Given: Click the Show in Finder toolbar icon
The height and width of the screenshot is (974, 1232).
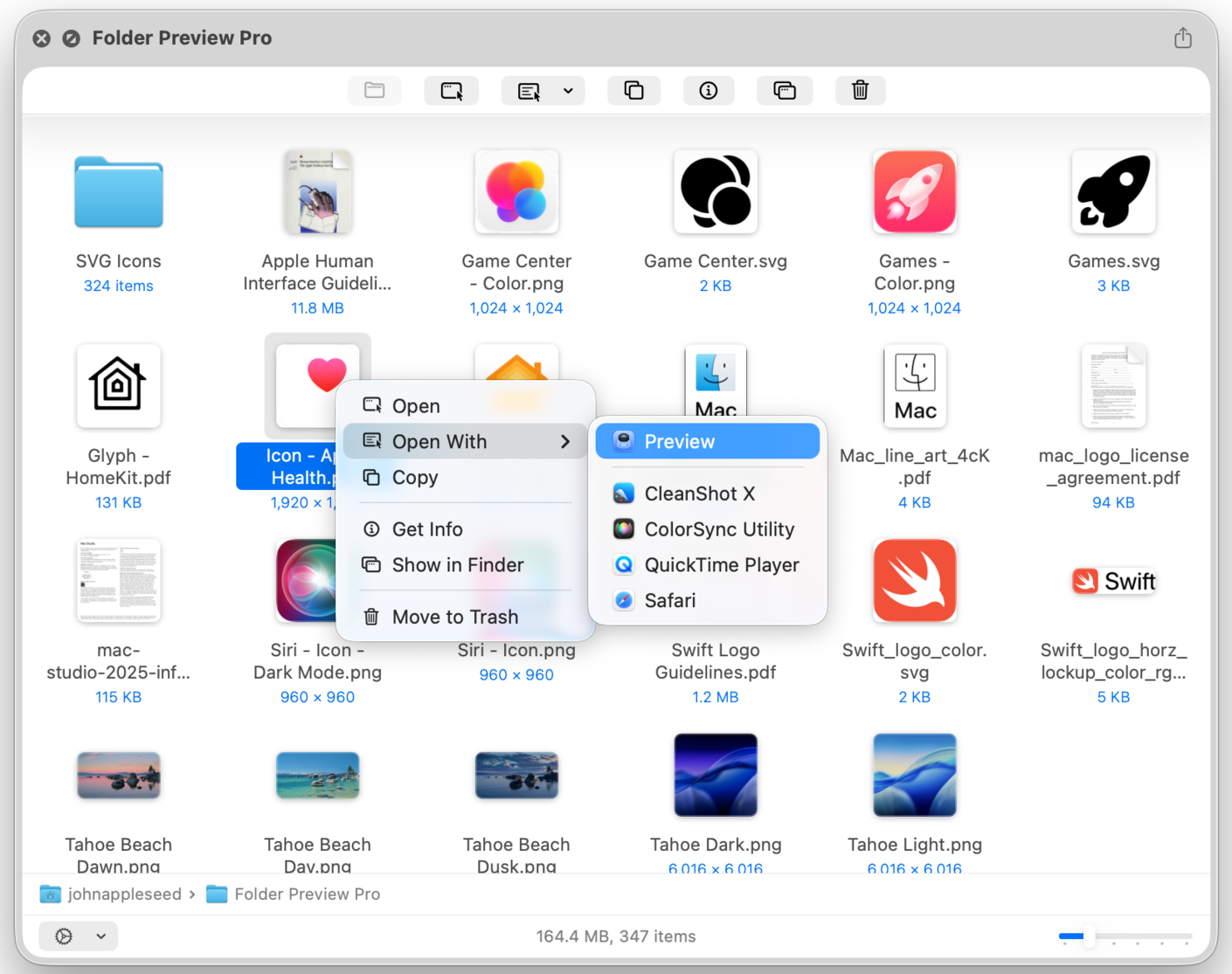Looking at the screenshot, I should [785, 90].
